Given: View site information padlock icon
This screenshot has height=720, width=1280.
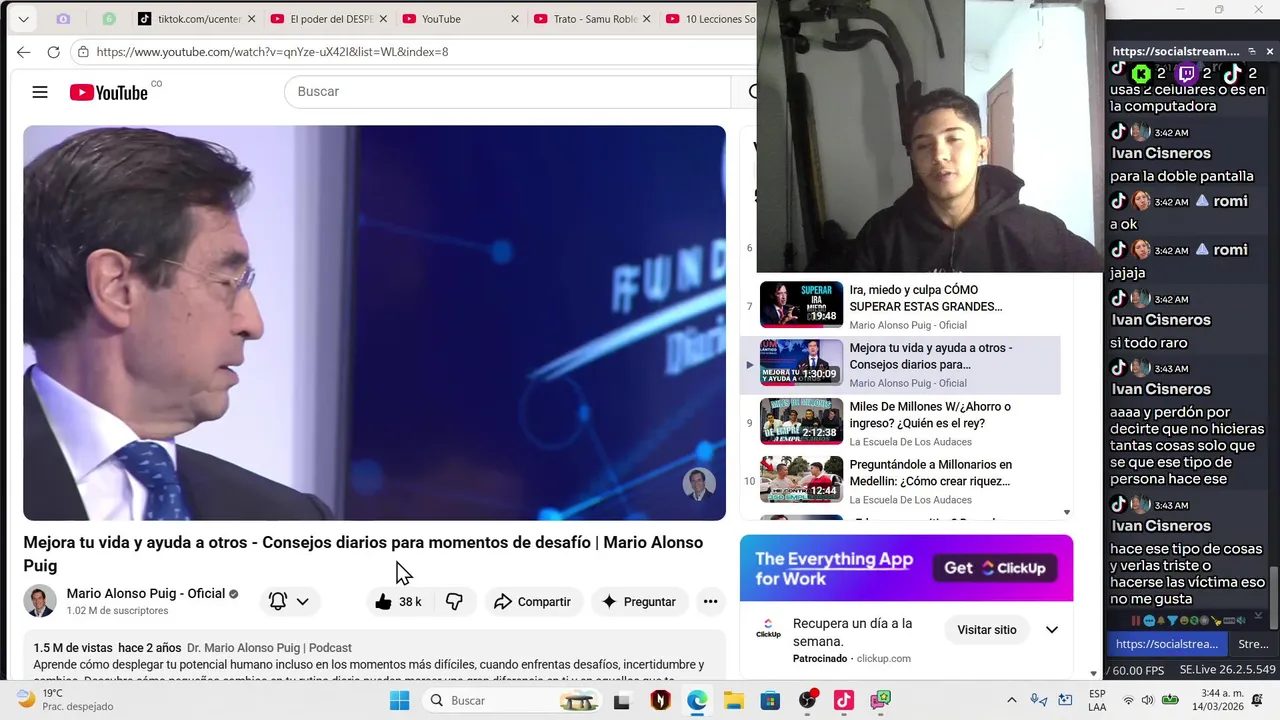Looking at the screenshot, I should click(84, 52).
